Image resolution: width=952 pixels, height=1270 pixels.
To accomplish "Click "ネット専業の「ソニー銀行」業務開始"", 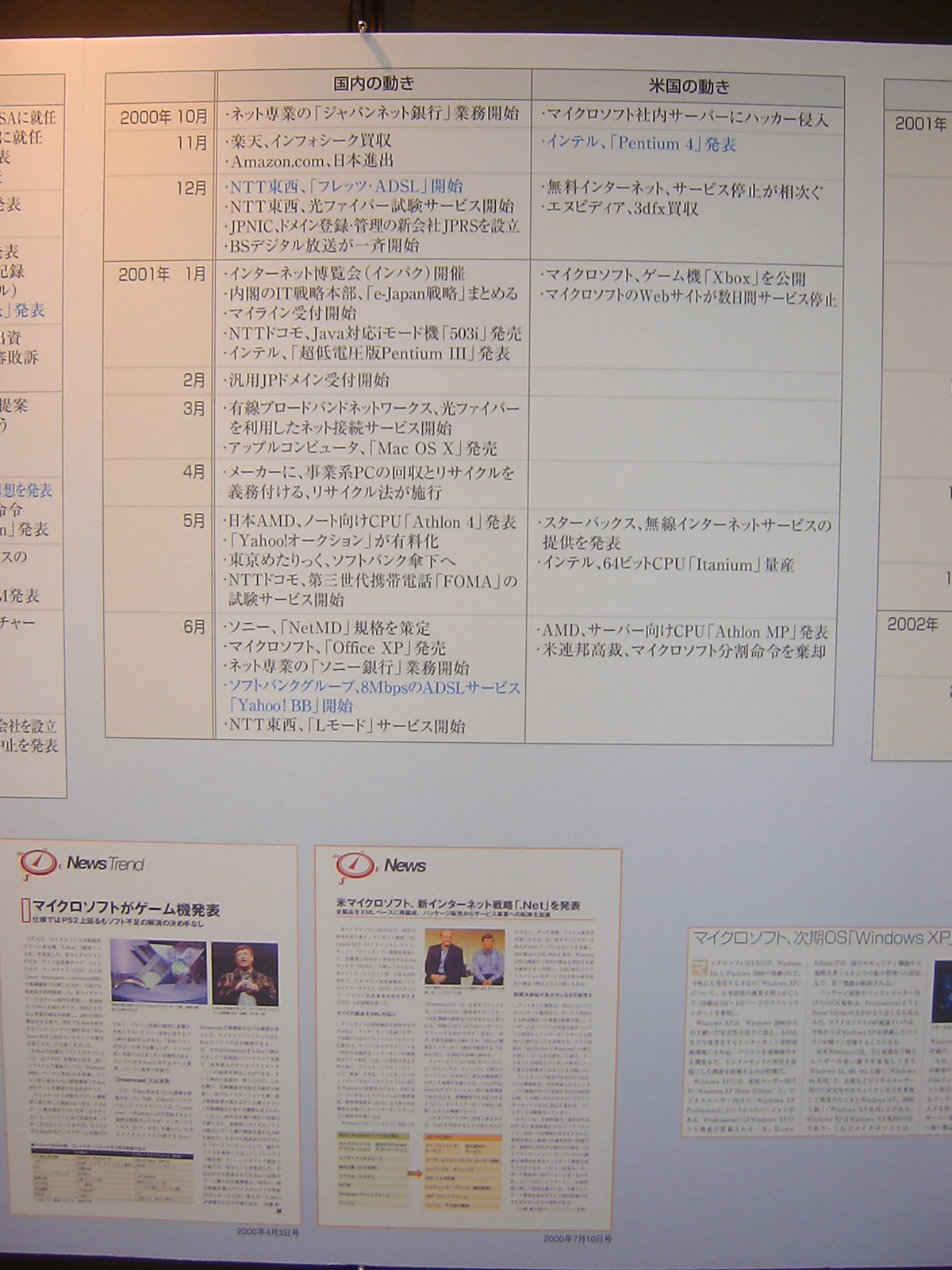I will point(347,668).
